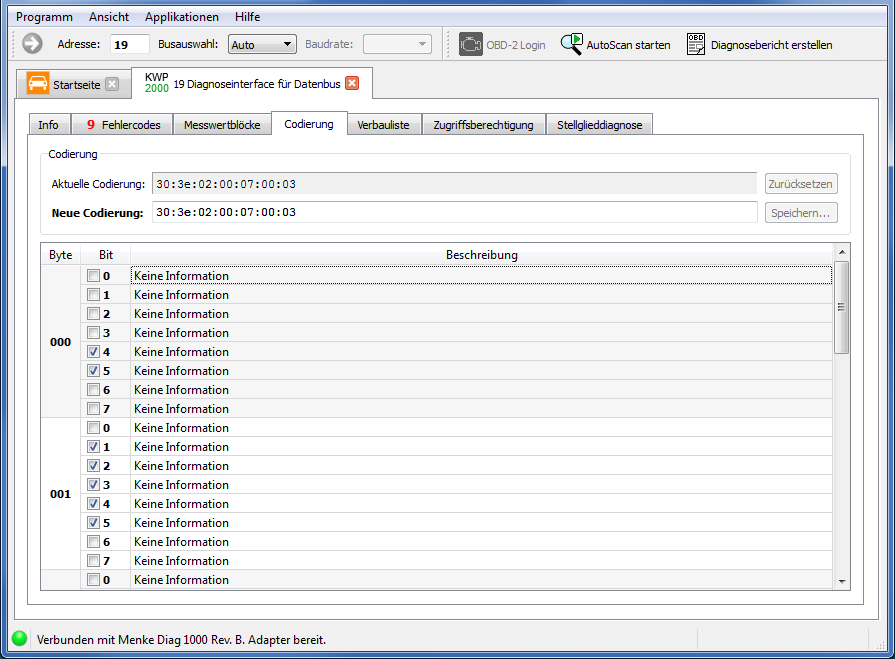
Task: Start AutoScan with the magnifier icon
Action: coord(571,44)
